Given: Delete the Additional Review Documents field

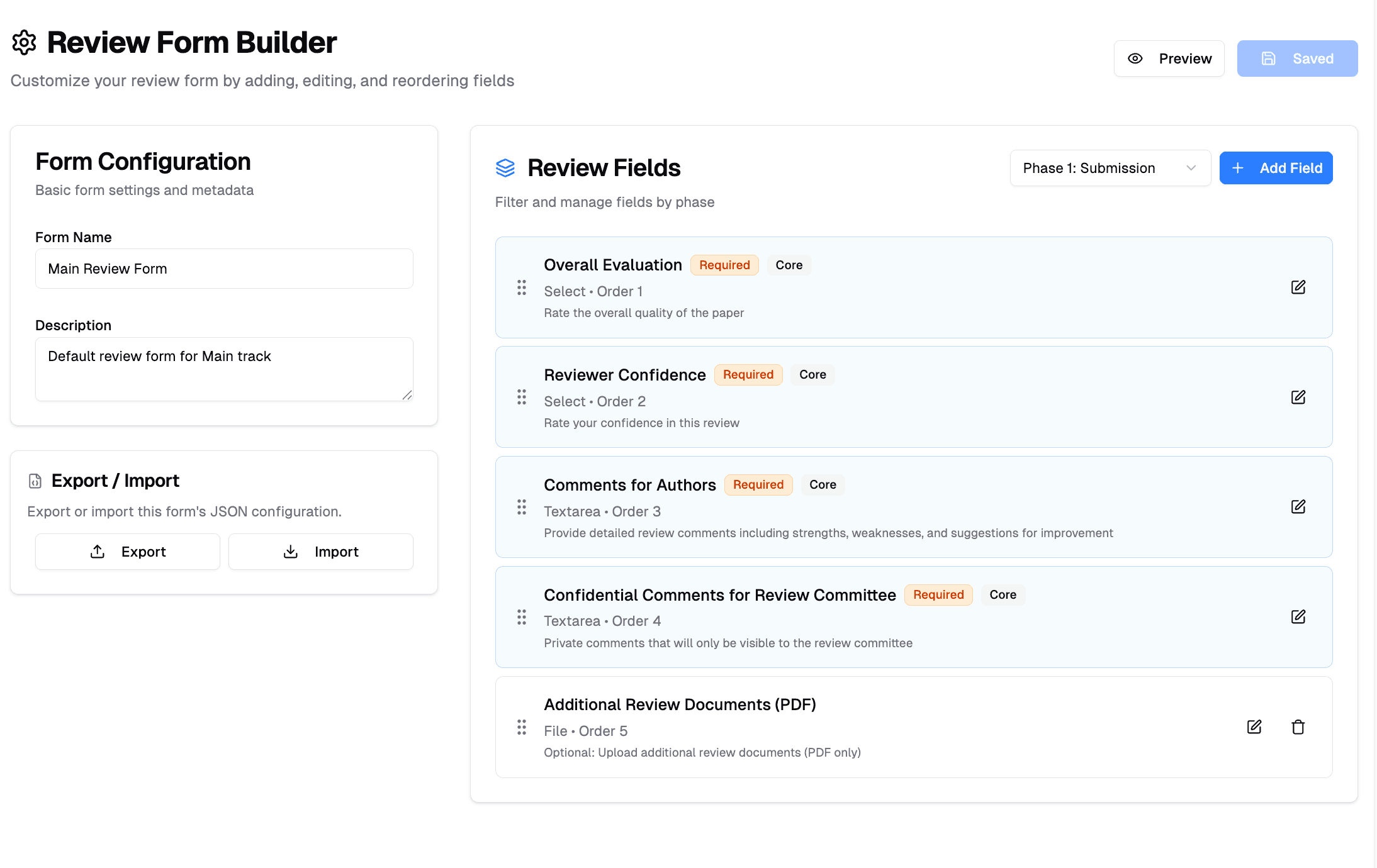Looking at the screenshot, I should (x=1298, y=727).
